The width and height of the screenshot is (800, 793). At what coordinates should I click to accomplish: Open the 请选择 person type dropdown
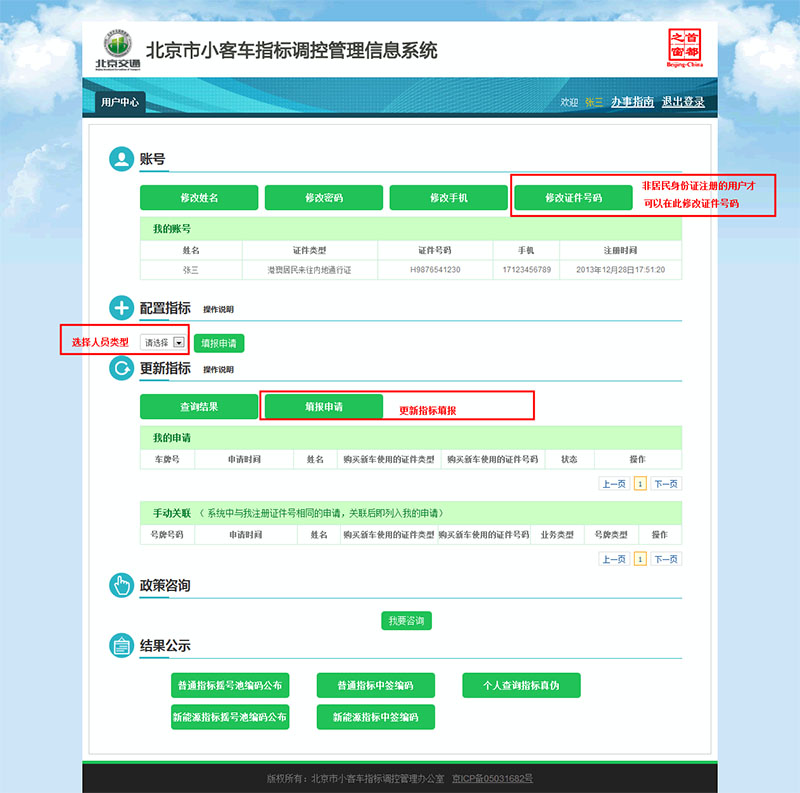coord(163,341)
